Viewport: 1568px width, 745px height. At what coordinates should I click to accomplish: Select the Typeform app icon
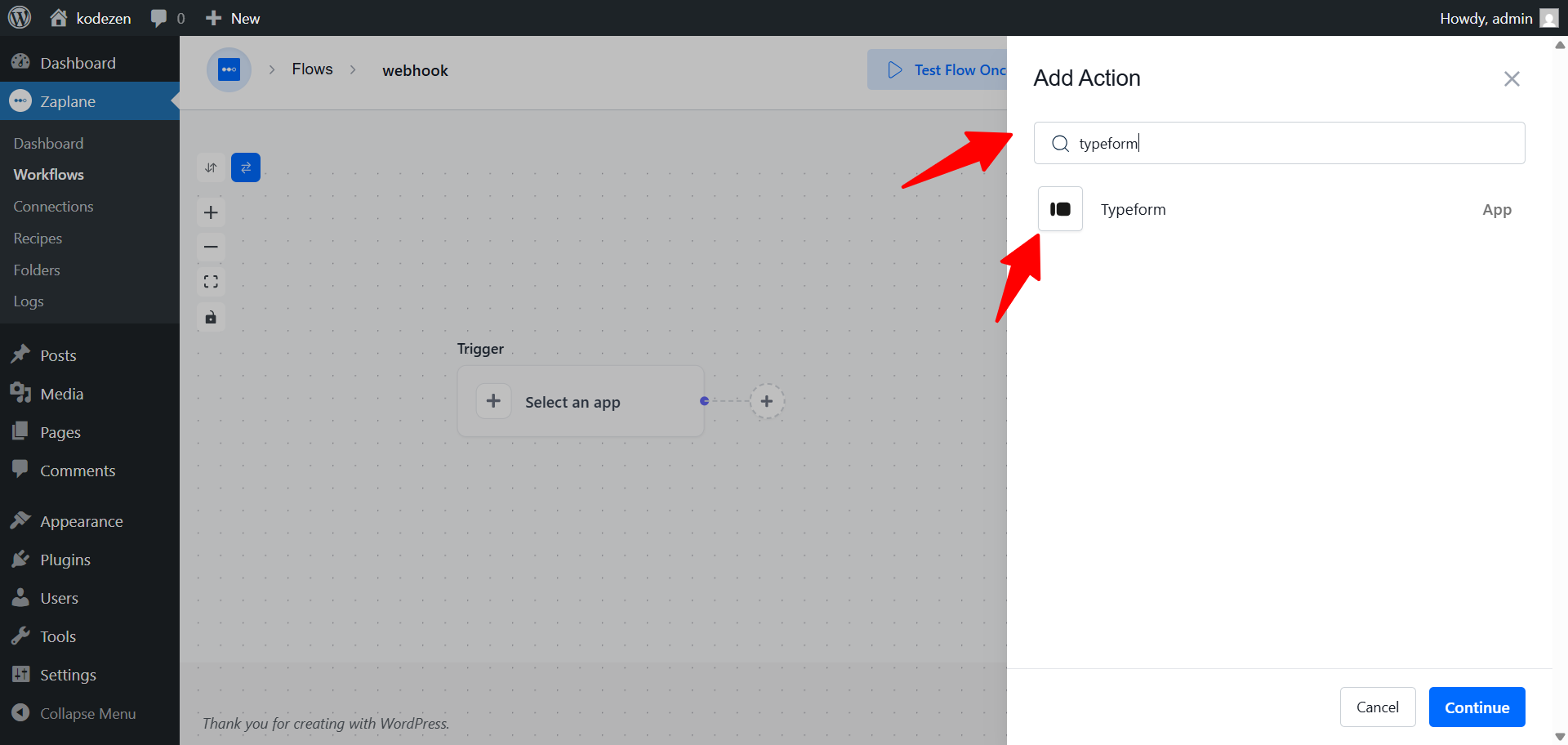[1060, 209]
